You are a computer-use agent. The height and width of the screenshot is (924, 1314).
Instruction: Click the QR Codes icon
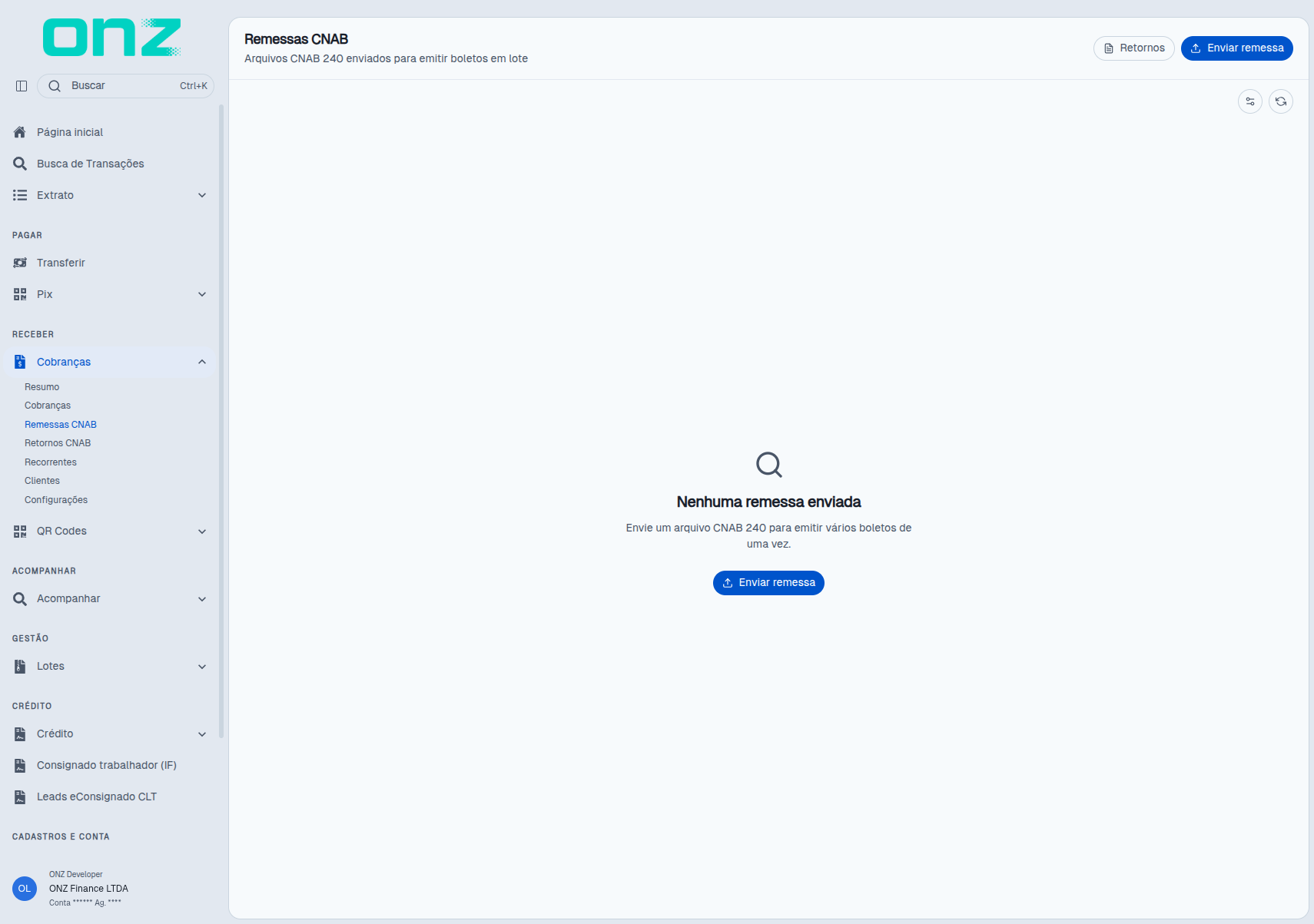[20, 531]
